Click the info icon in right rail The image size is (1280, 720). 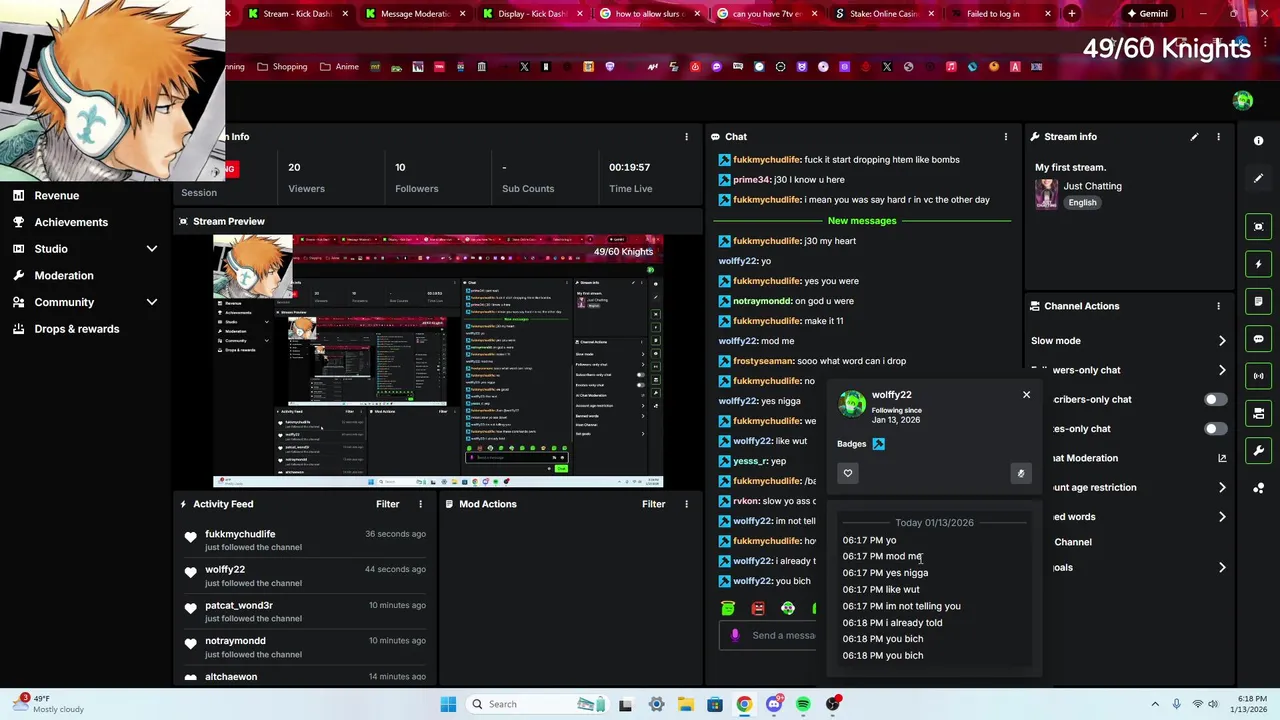(x=1258, y=141)
